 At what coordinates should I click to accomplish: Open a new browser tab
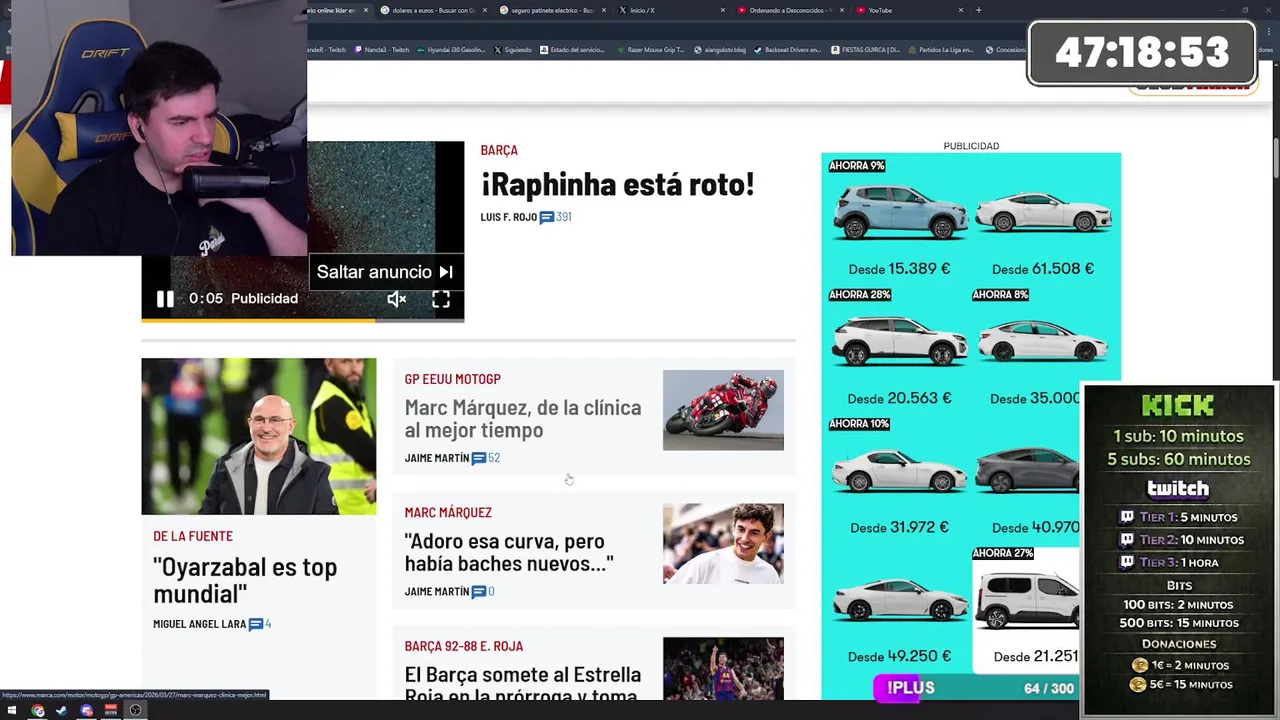978,10
